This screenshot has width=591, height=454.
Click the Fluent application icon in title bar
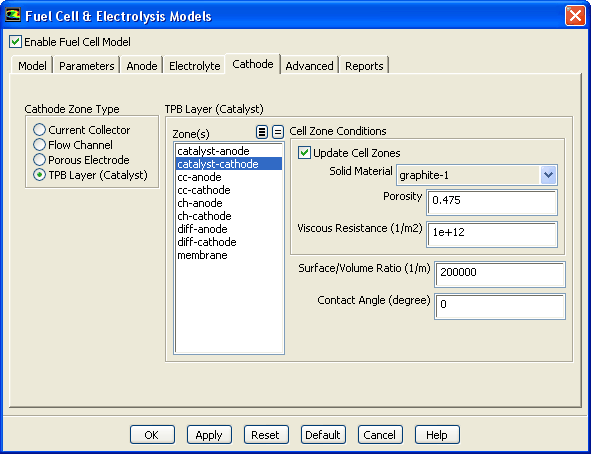pyautogui.click(x=13, y=15)
